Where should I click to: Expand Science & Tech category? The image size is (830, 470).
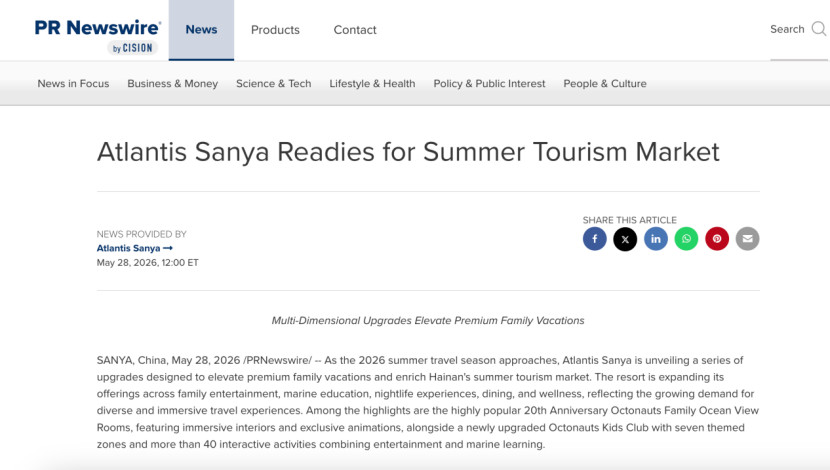274,84
